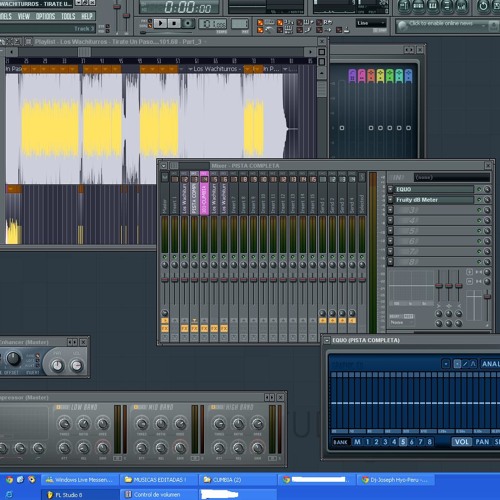Toggle Master track FX button
This screenshot has height=500, width=500.
coord(165,329)
